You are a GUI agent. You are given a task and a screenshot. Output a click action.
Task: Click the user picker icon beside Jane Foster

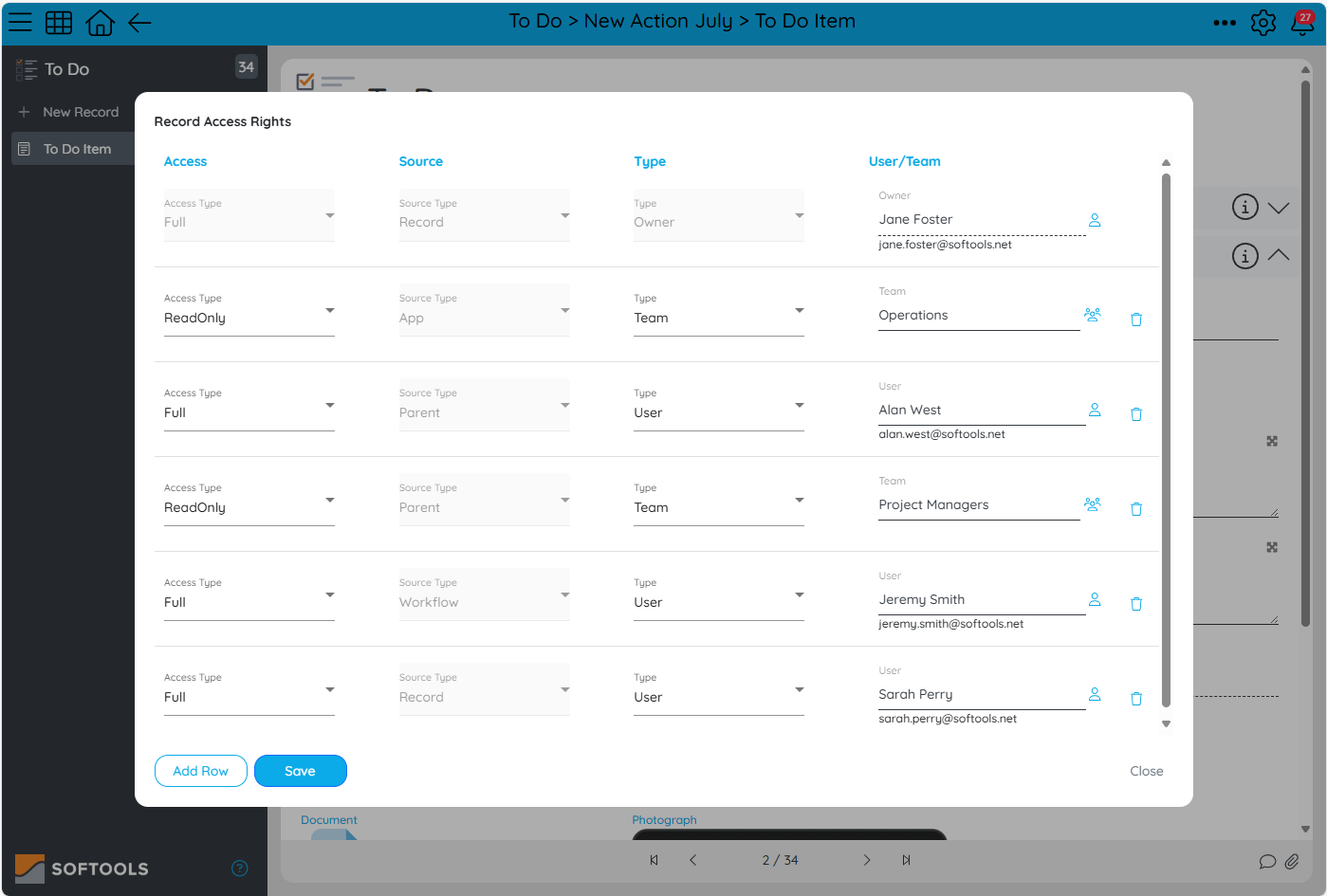[1094, 220]
